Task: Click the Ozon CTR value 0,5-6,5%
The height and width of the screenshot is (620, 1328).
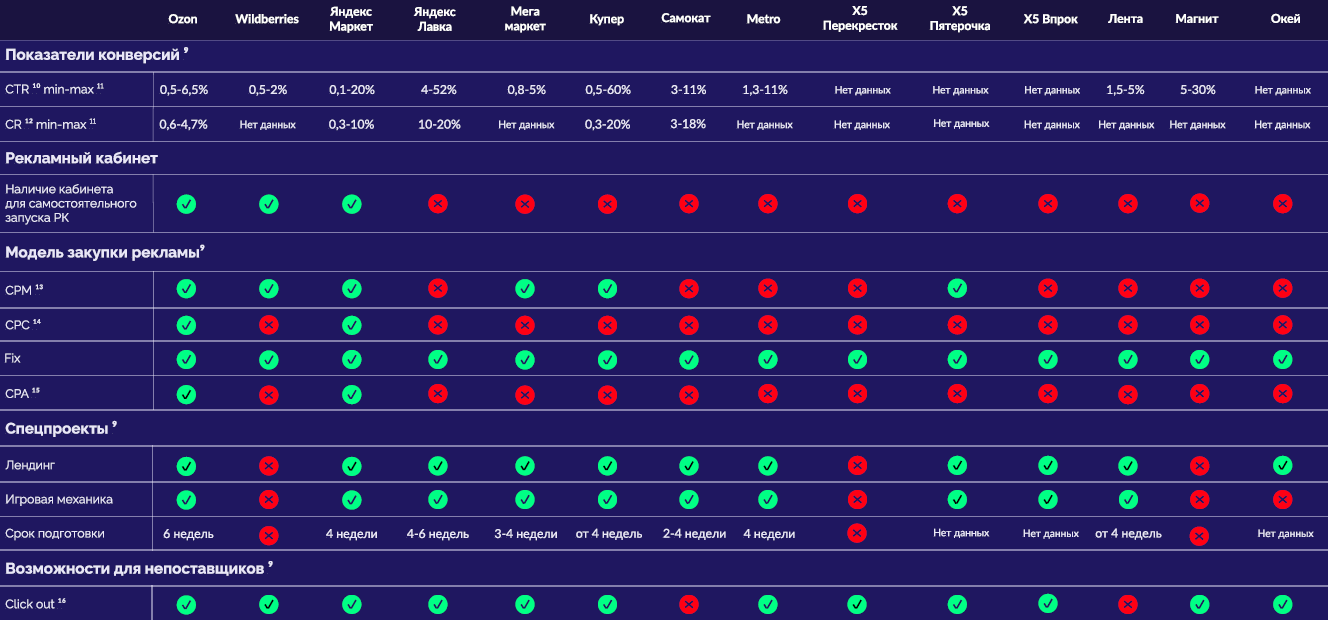Action: click(184, 90)
